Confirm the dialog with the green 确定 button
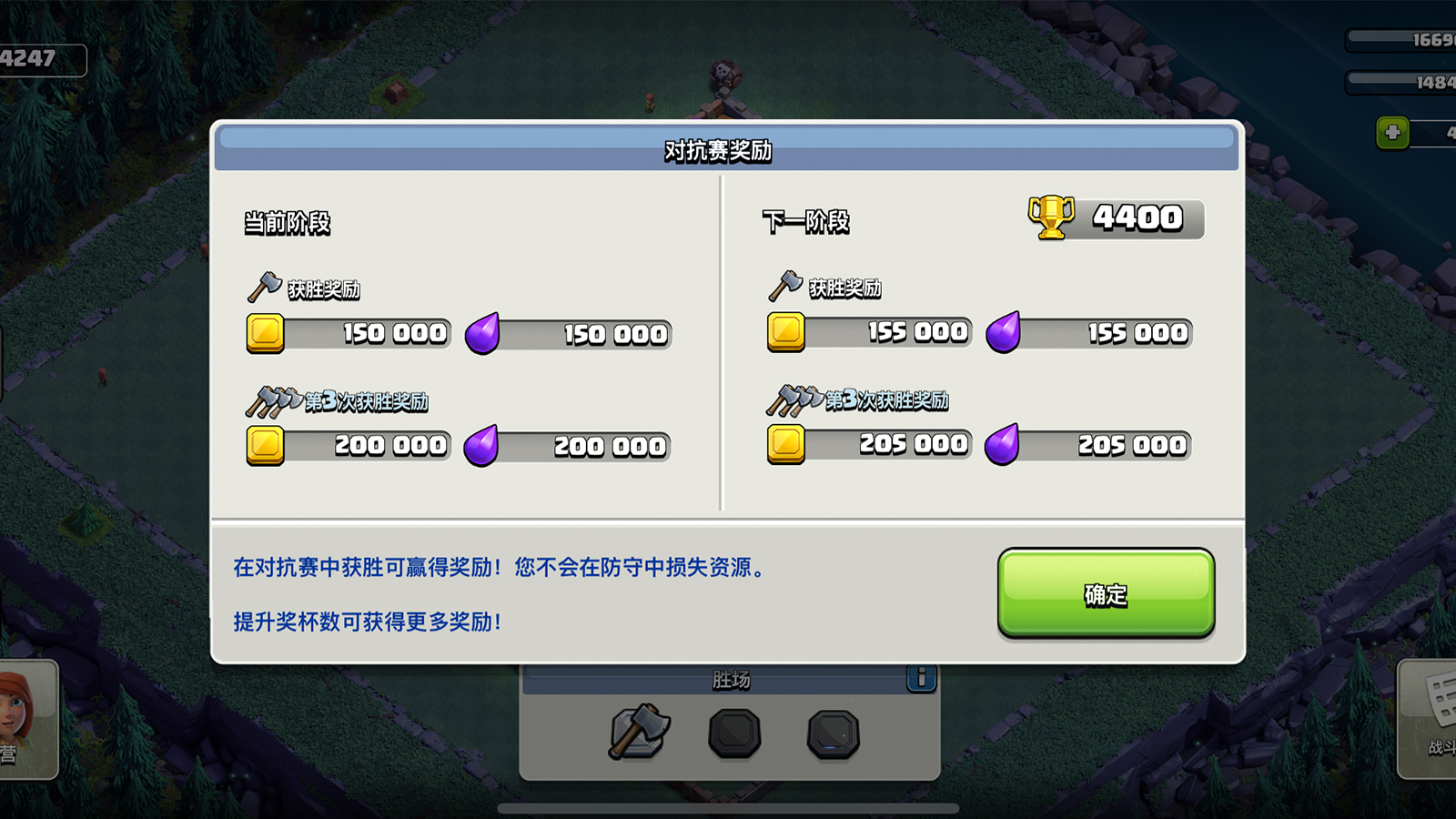Screen dimensions: 1456x819 [x=1106, y=593]
